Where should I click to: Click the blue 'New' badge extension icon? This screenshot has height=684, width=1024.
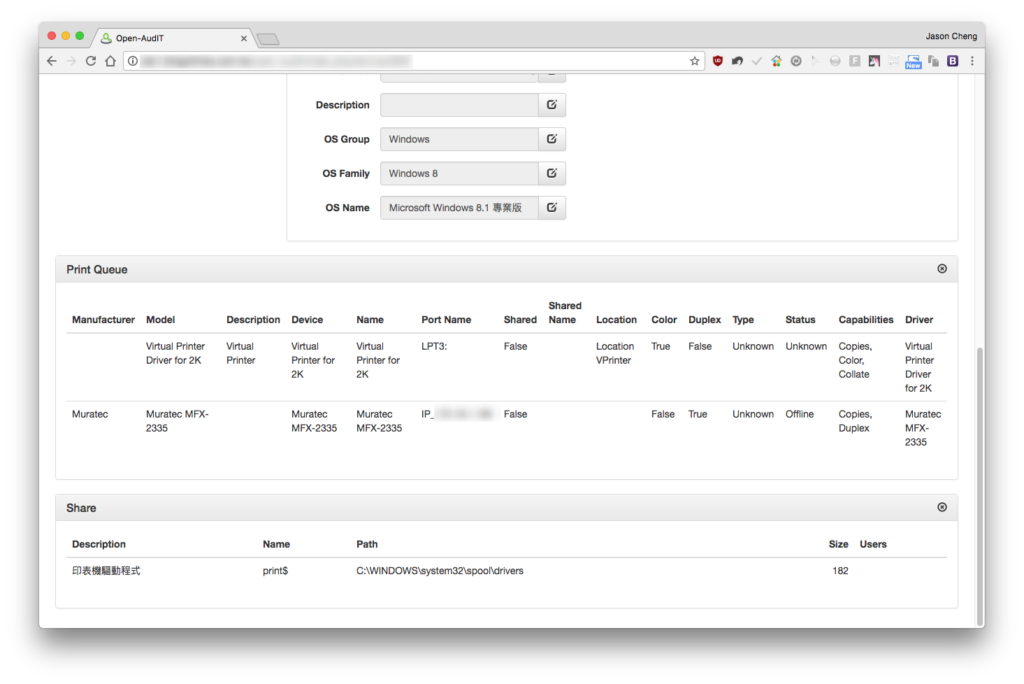tap(914, 61)
